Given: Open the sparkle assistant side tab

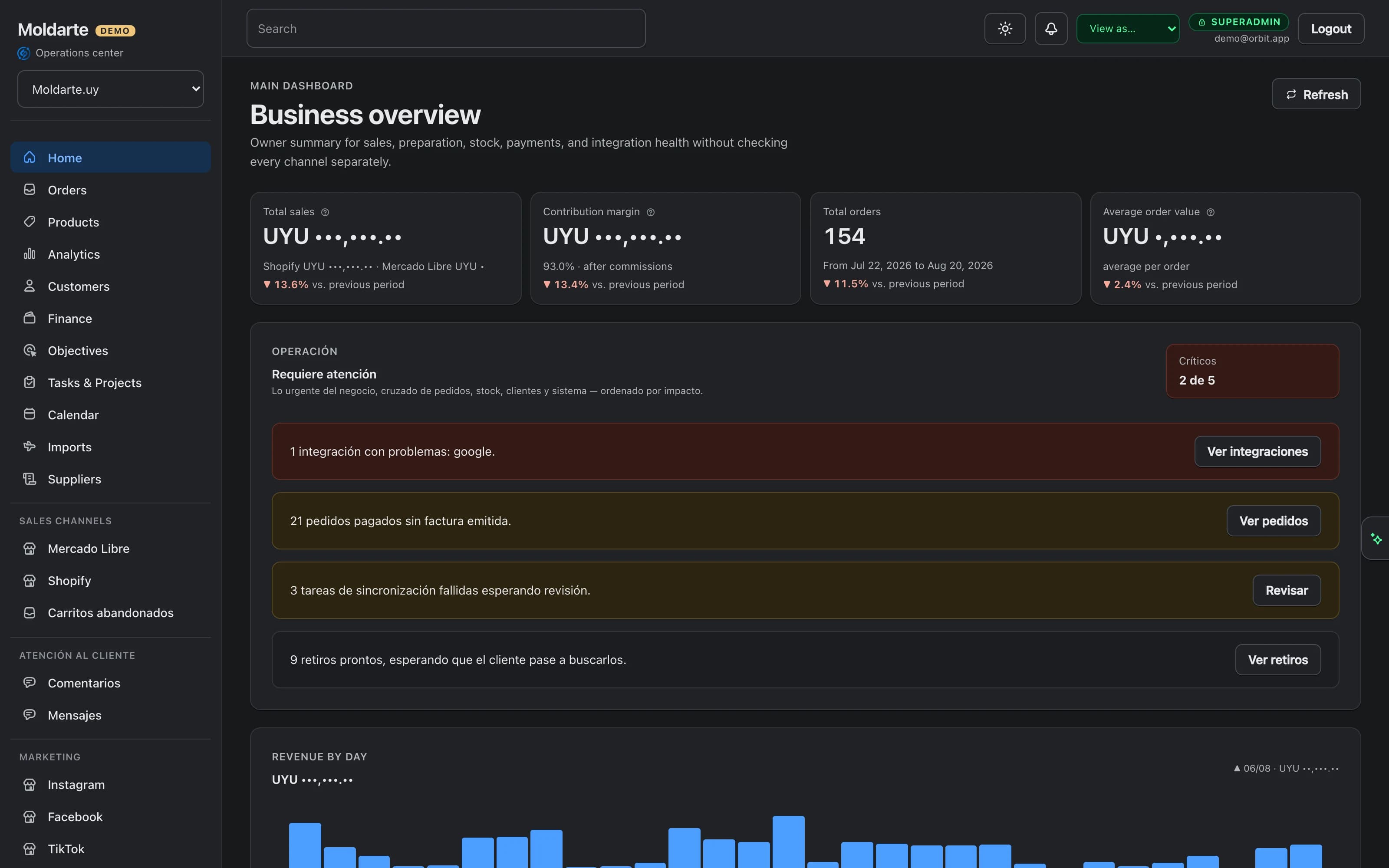Looking at the screenshot, I should click(1376, 539).
